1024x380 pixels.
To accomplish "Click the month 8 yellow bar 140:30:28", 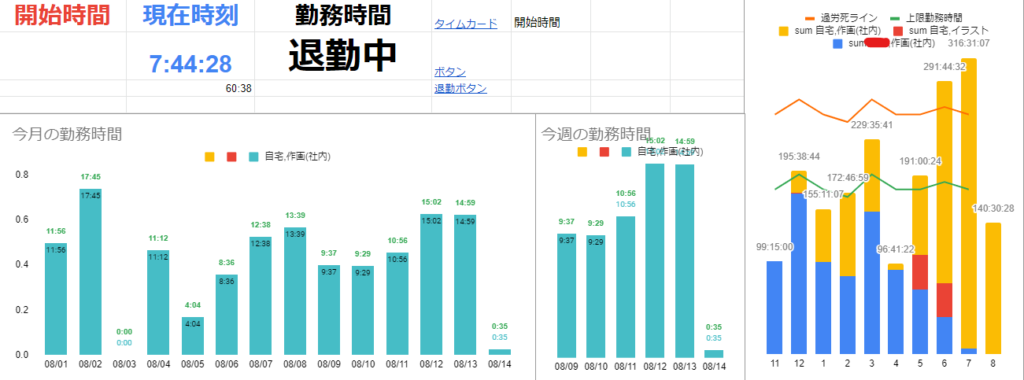I will pyautogui.click(x=993, y=288).
